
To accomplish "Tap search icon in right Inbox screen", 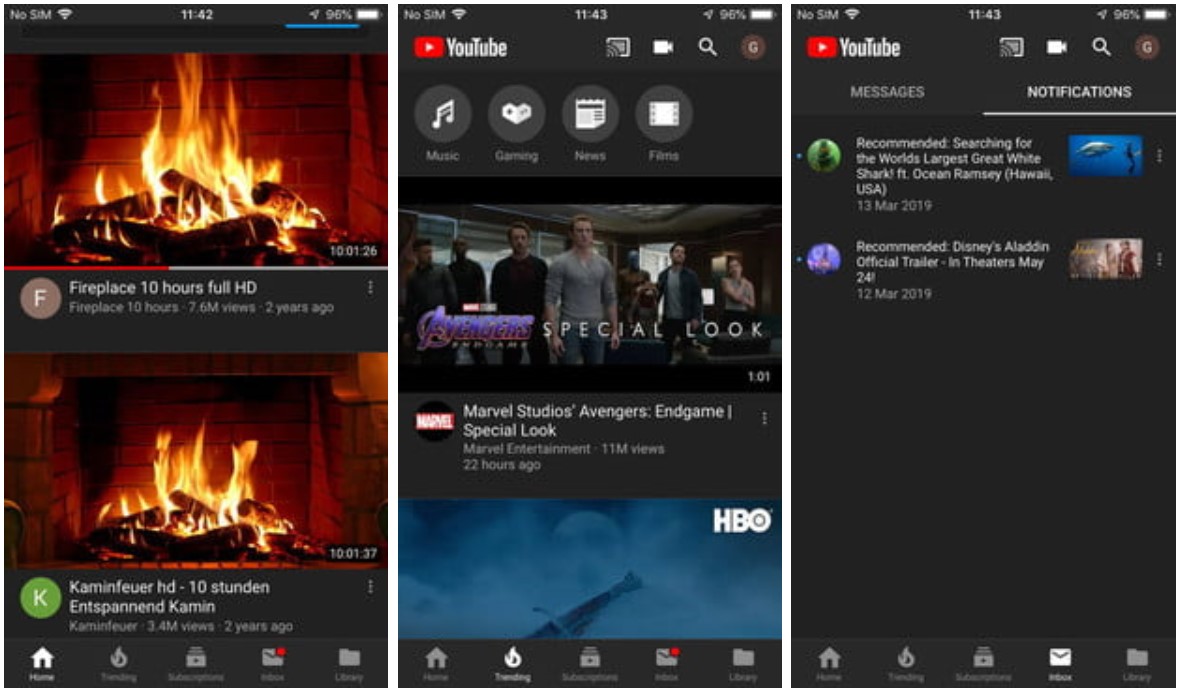I will [1101, 47].
